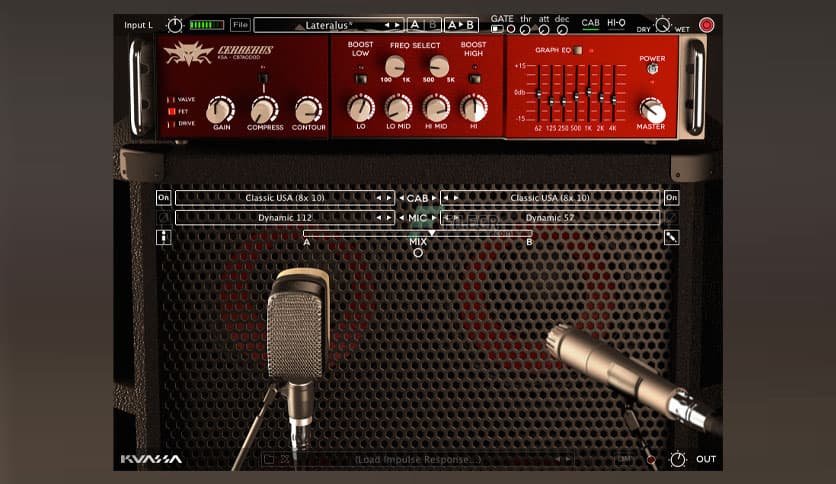Go to previous preset arrow beside Lateralus

tap(387, 25)
